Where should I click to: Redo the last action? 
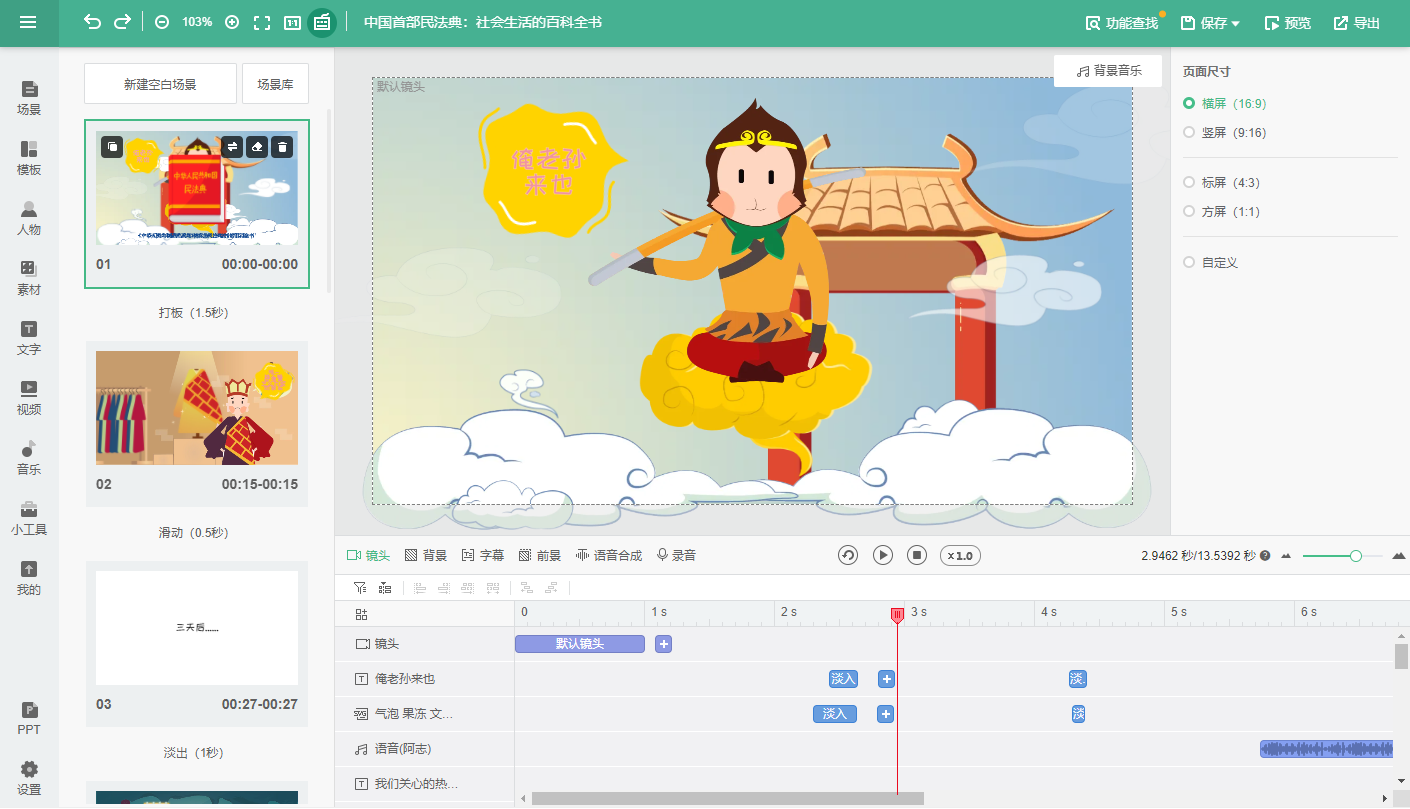point(122,22)
